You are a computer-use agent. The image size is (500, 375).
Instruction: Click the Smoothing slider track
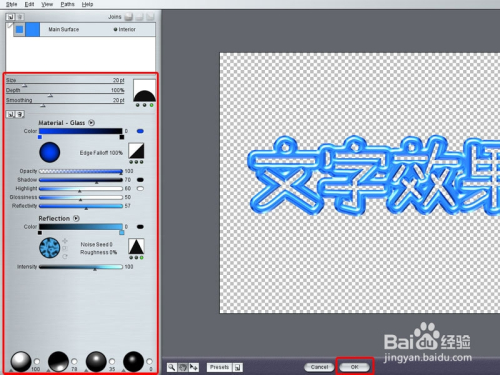click(x=65, y=104)
